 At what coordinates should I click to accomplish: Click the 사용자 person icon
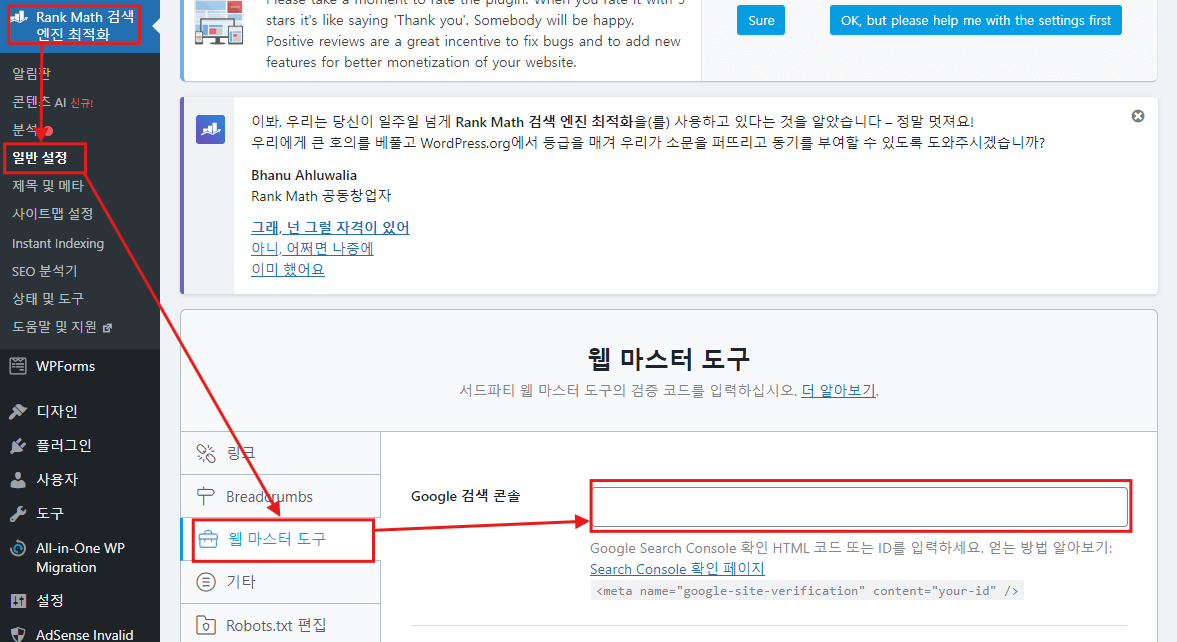[18, 480]
